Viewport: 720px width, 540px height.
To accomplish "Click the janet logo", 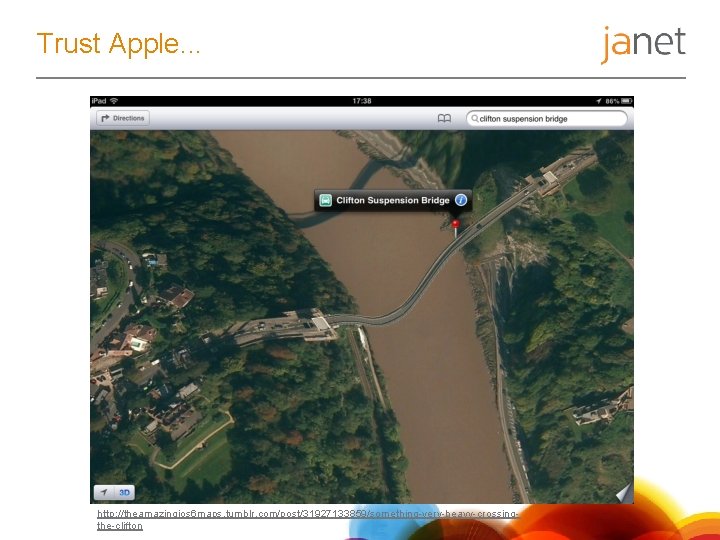I will point(643,45).
